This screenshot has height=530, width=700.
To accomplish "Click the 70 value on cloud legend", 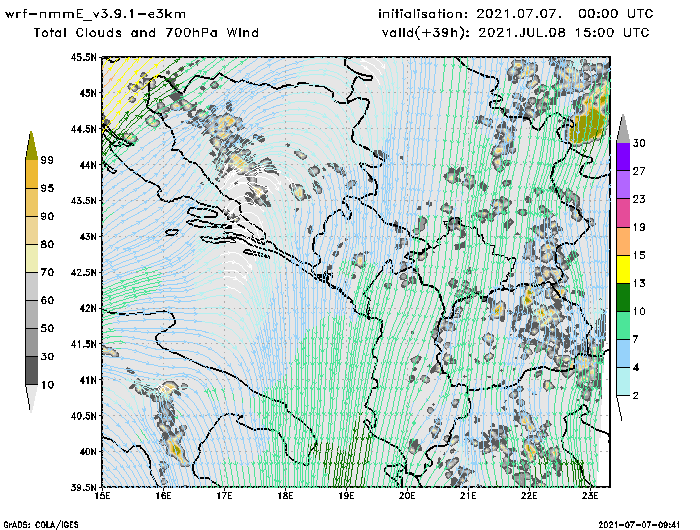I will pyautogui.click(x=47, y=272).
